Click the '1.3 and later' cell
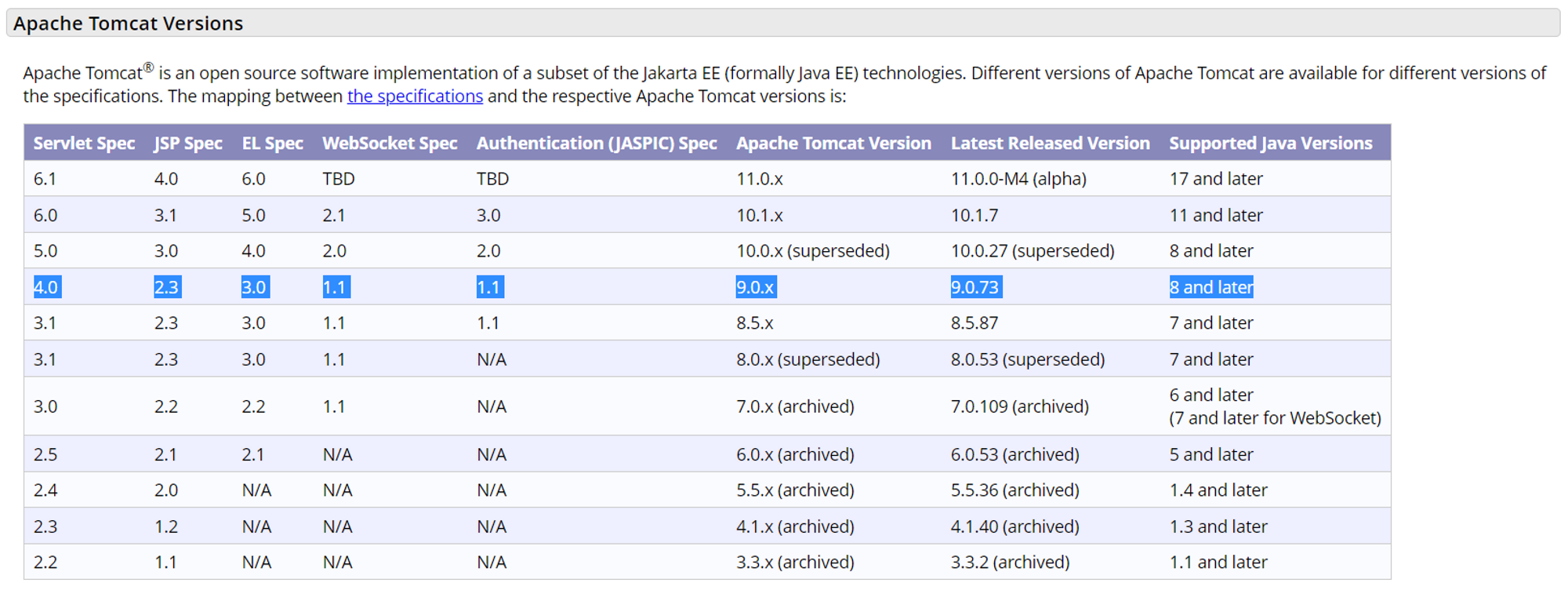The image size is (1568, 590). click(x=1218, y=526)
